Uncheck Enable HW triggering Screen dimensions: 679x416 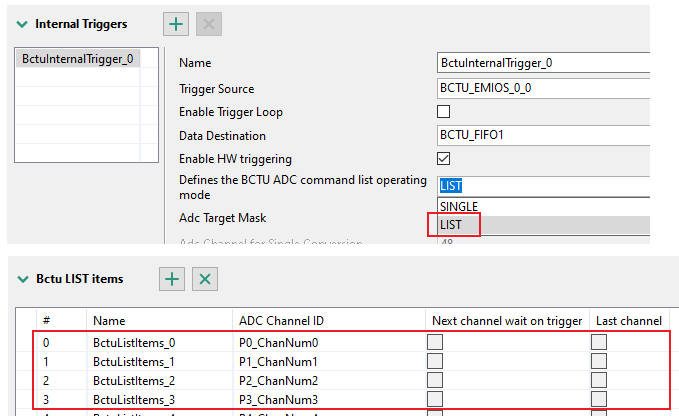pyautogui.click(x=444, y=158)
